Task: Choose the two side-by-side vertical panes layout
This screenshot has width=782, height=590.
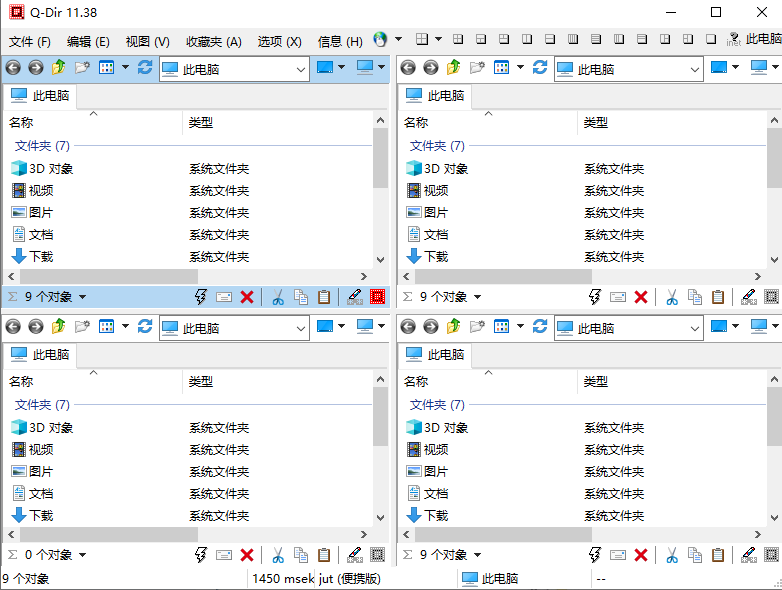Action: [527, 39]
